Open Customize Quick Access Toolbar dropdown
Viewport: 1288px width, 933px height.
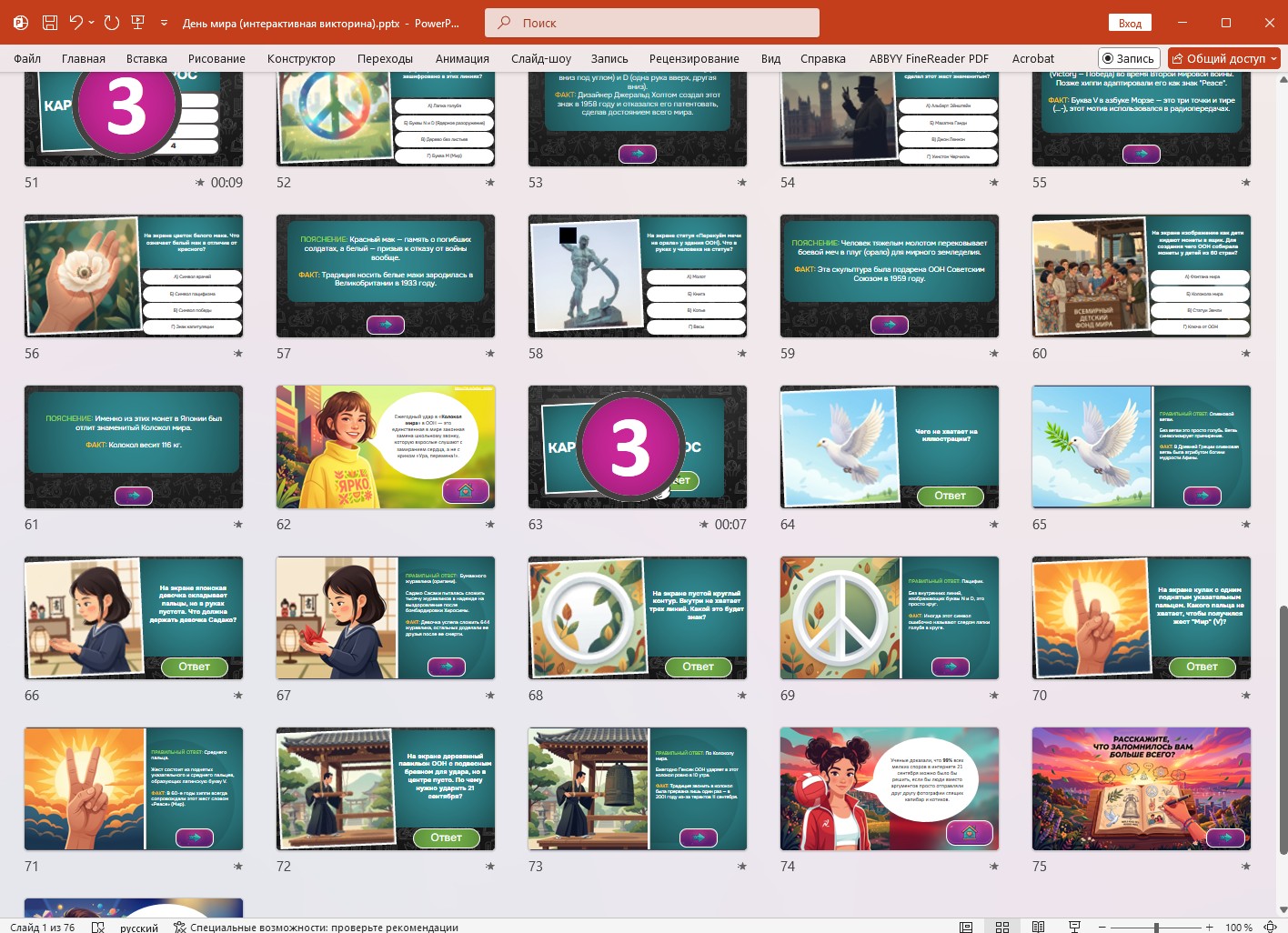(x=164, y=23)
